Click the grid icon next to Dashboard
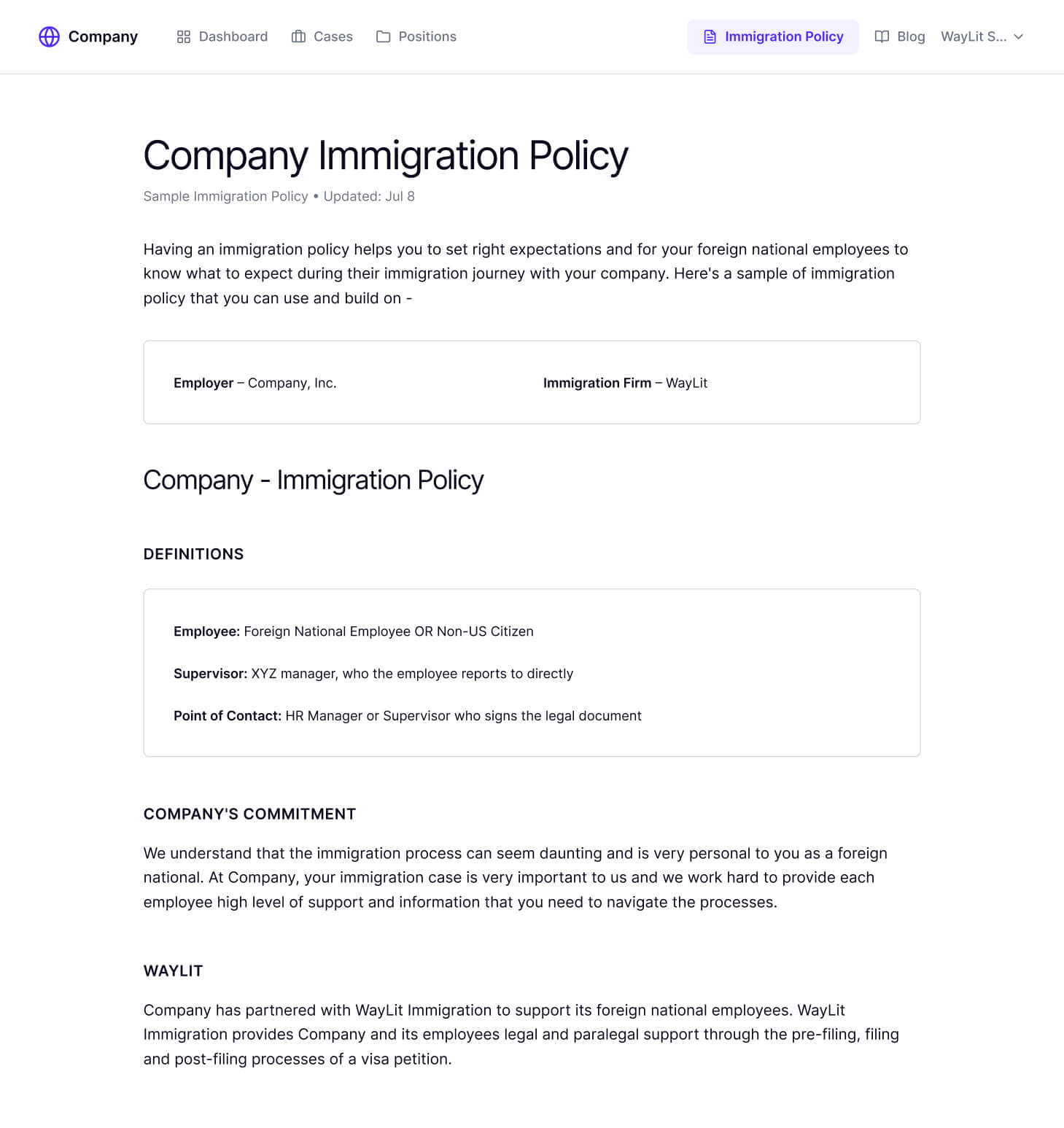The height and width of the screenshot is (1128, 1064). tap(184, 36)
